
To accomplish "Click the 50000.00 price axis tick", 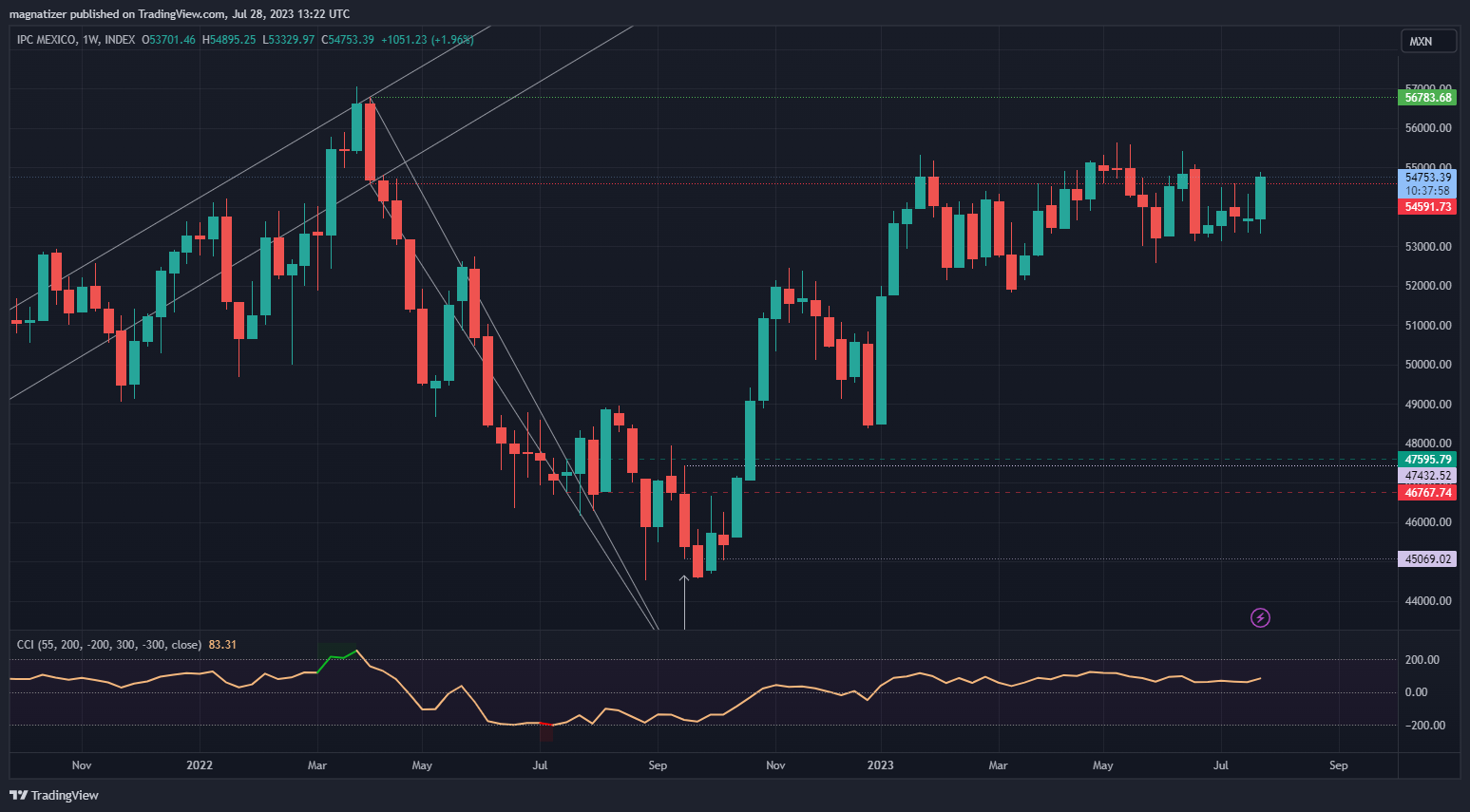I will (x=1428, y=365).
